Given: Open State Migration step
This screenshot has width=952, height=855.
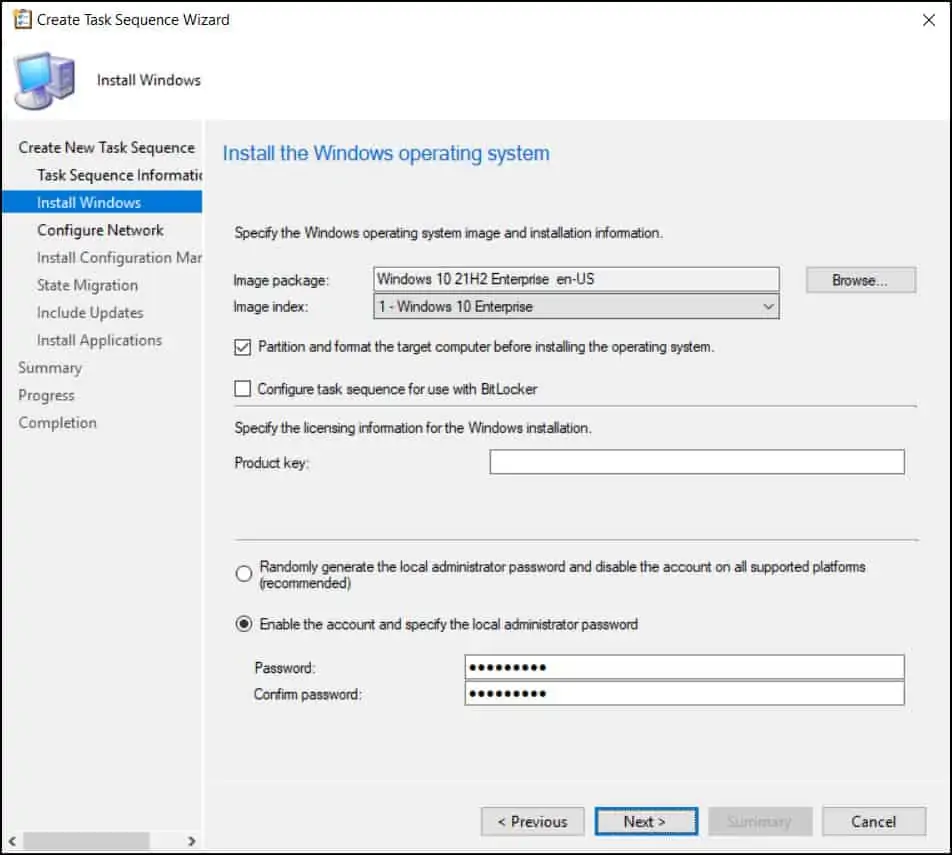Looking at the screenshot, I should [87, 285].
